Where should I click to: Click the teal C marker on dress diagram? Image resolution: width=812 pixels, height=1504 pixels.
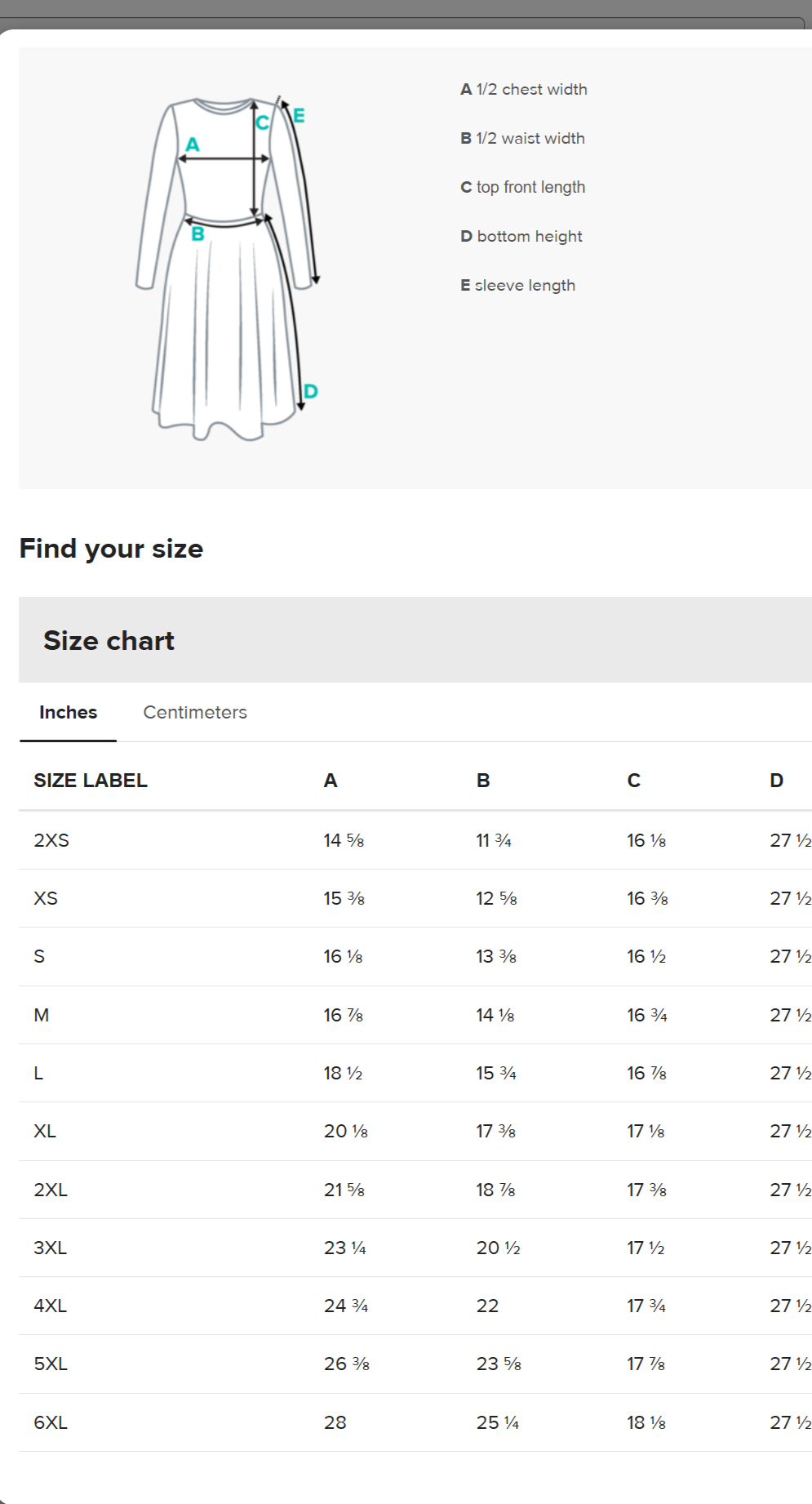pyautogui.click(x=262, y=123)
